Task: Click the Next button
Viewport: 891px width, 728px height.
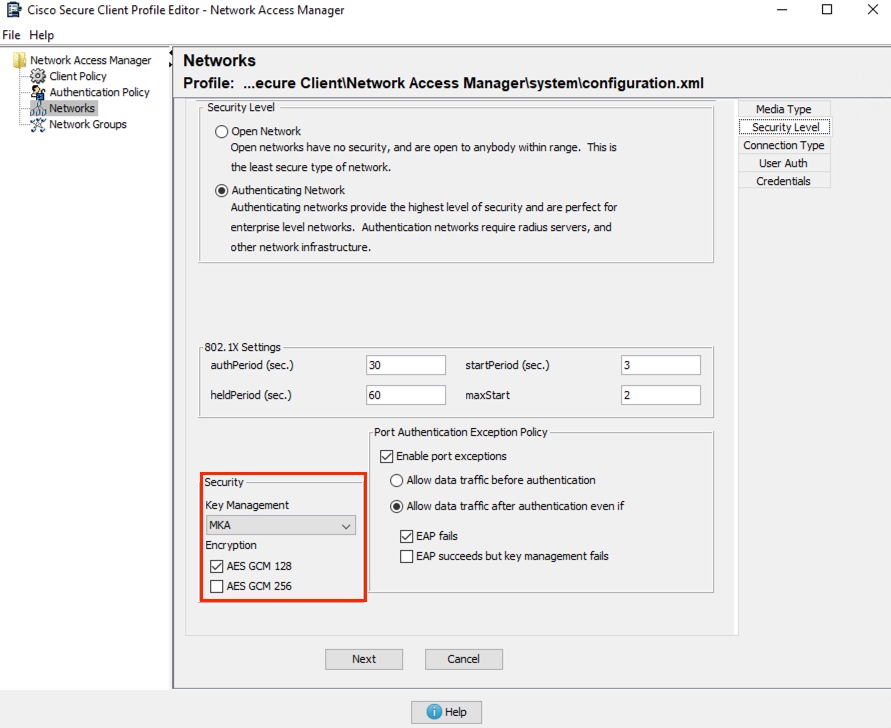Action: (x=364, y=659)
